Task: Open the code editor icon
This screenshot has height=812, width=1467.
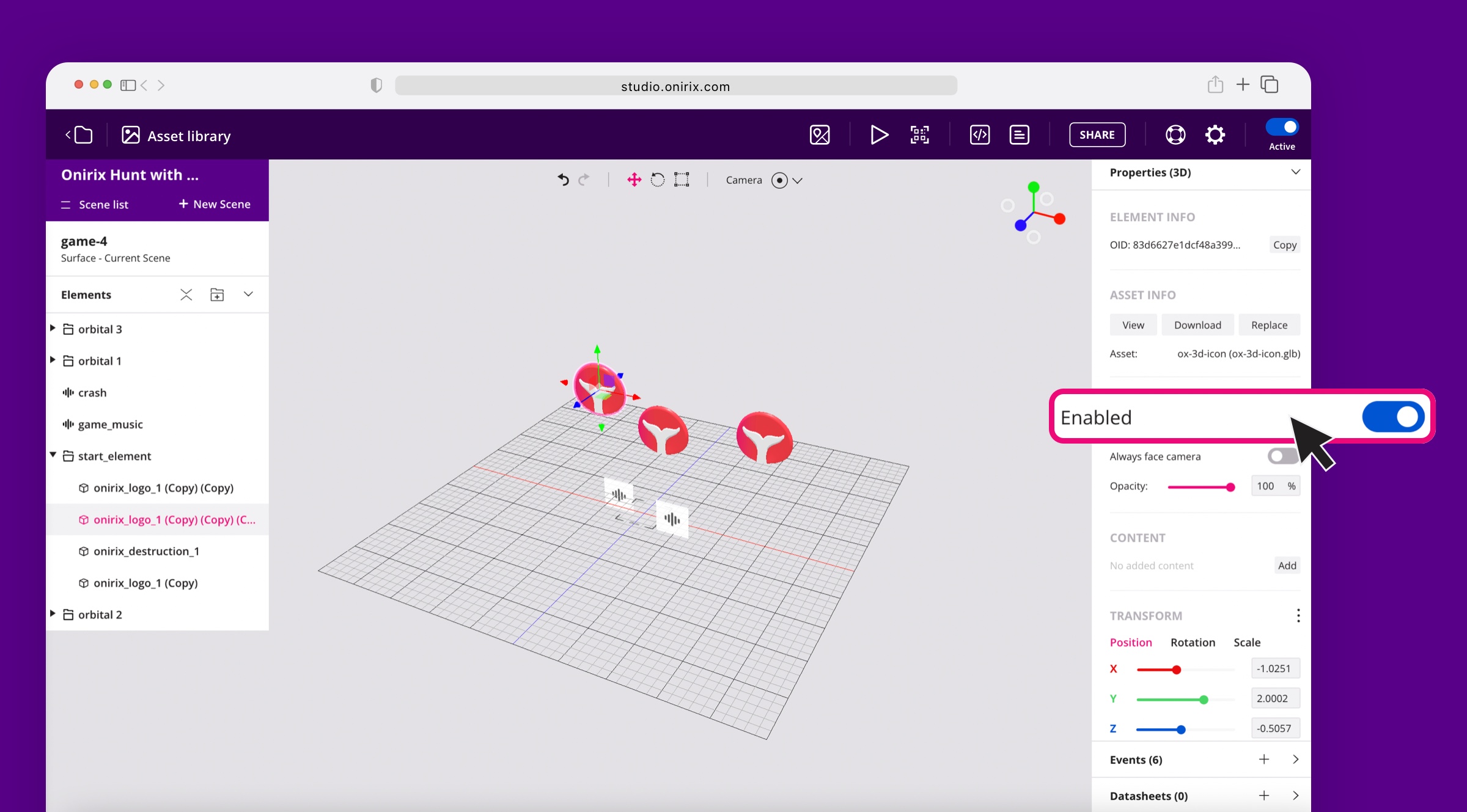Action: point(979,134)
